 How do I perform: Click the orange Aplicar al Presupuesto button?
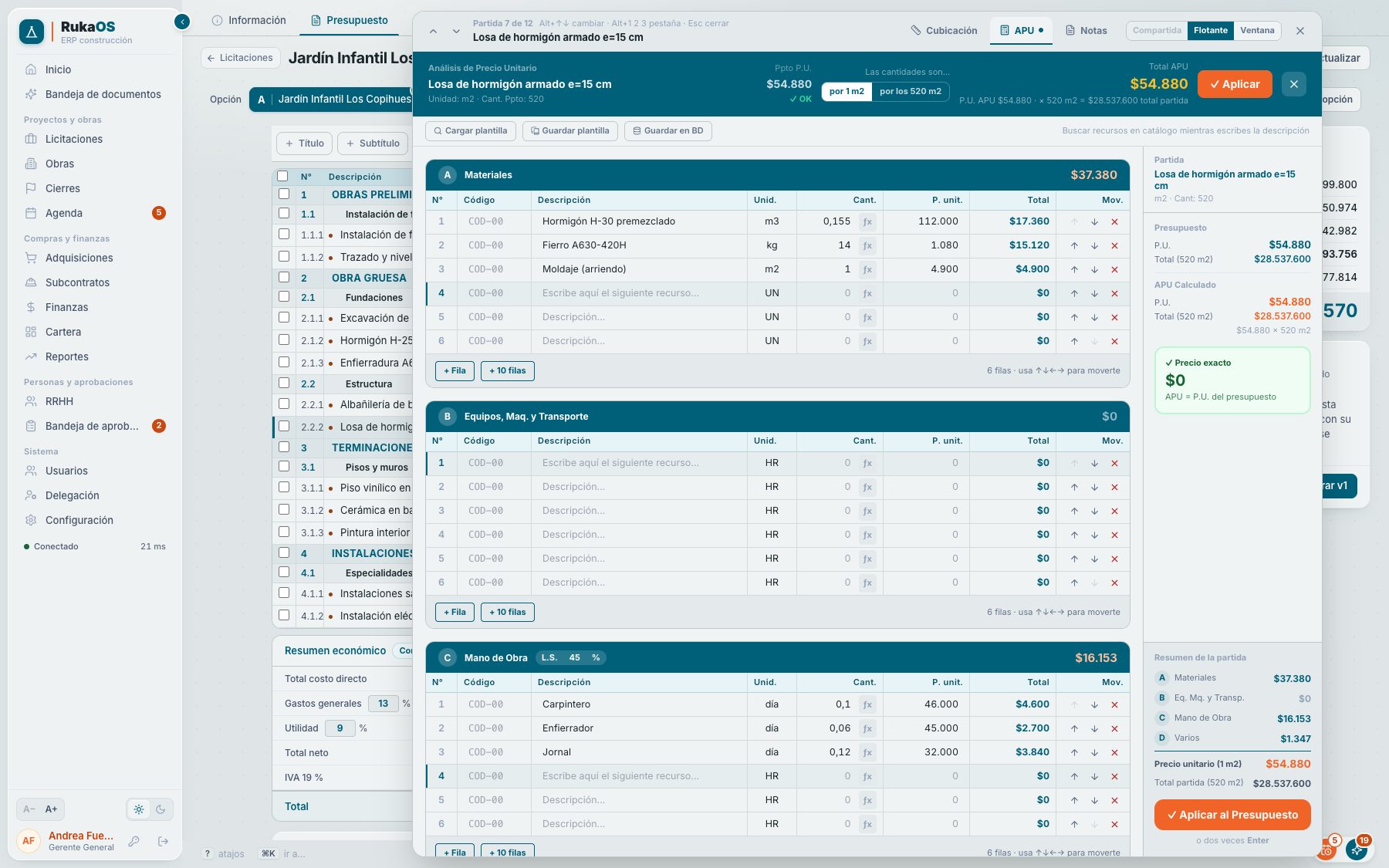(x=1232, y=815)
